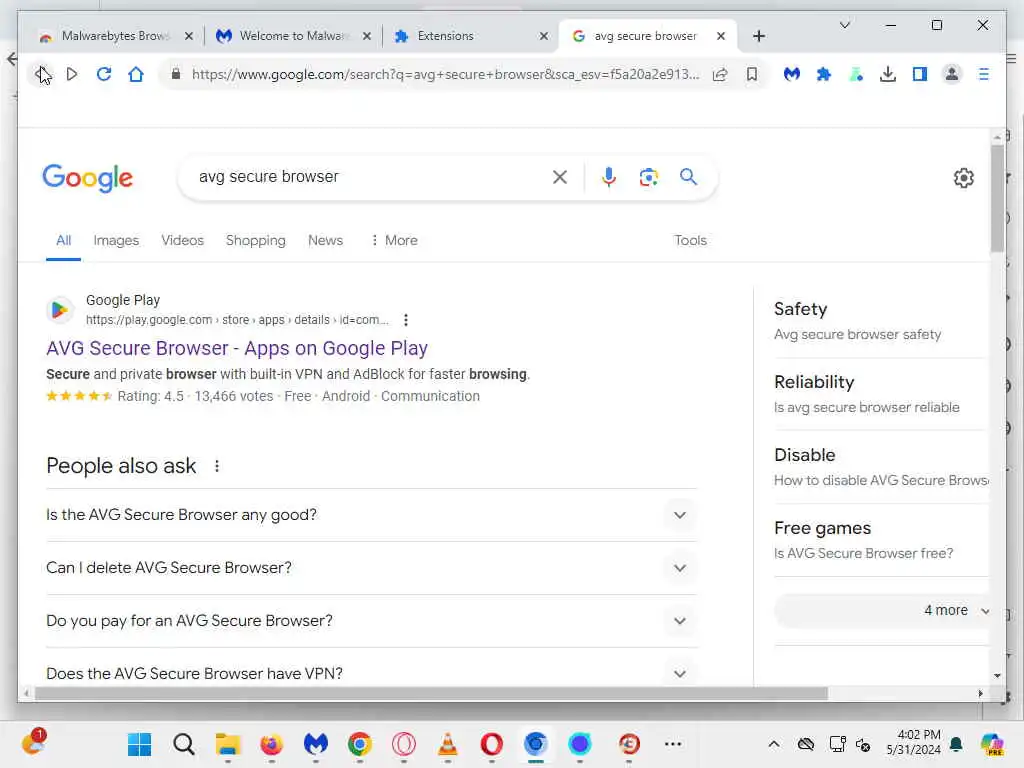Launch Firefox from the taskbar

click(272, 744)
